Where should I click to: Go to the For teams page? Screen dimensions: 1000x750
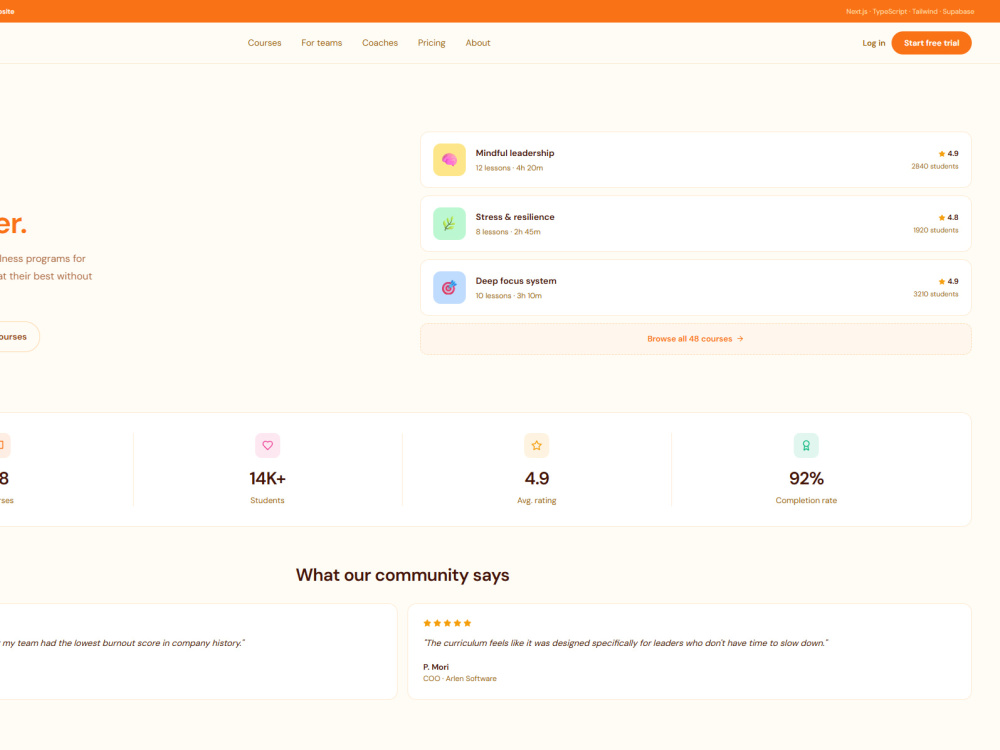click(321, 43)
